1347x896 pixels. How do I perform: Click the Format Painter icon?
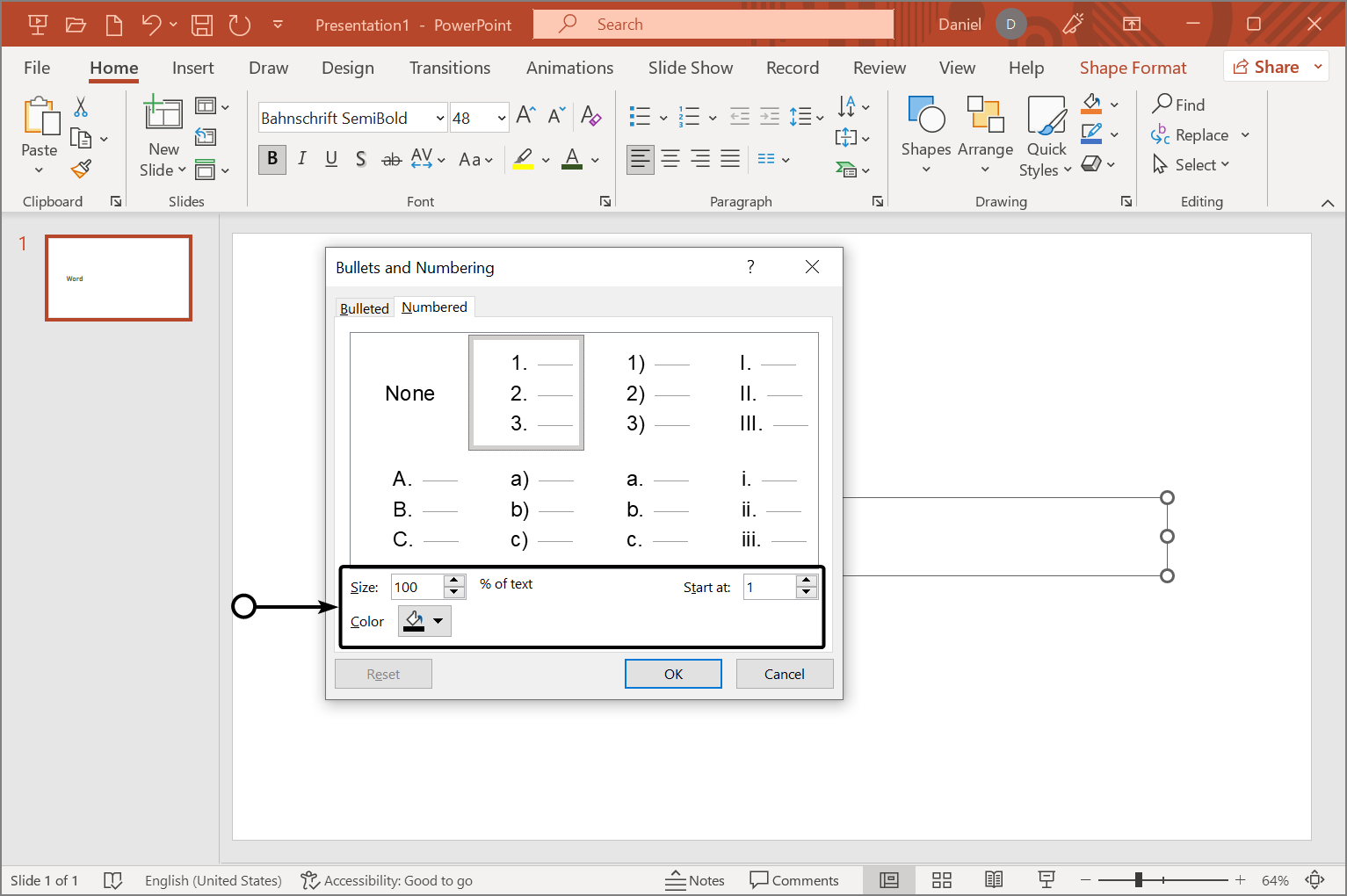point(82,168)
